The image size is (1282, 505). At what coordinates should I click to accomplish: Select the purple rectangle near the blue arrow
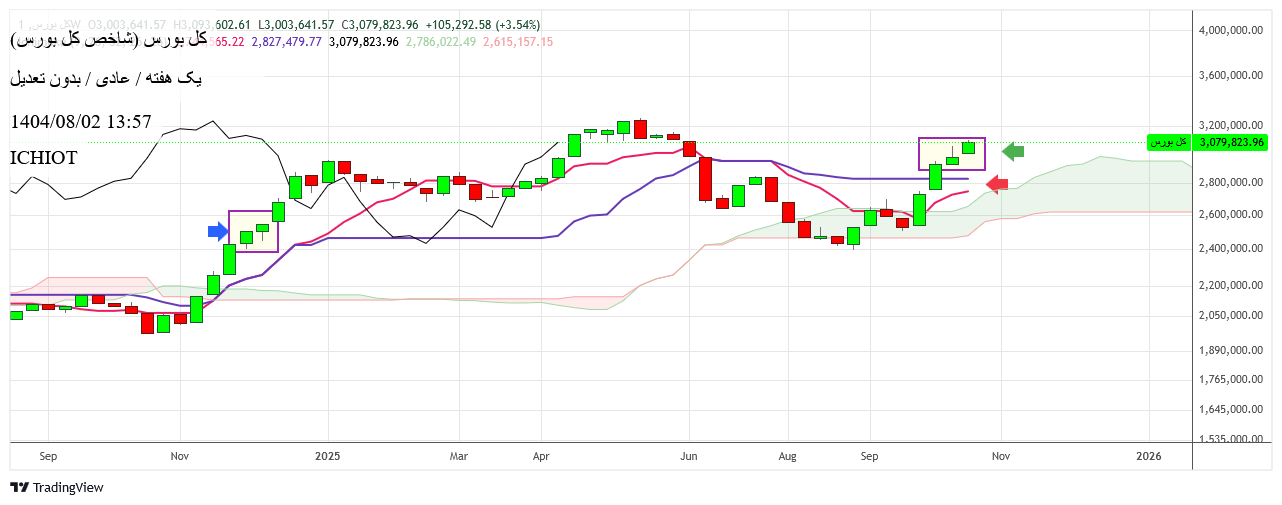[x=252, y=212]
